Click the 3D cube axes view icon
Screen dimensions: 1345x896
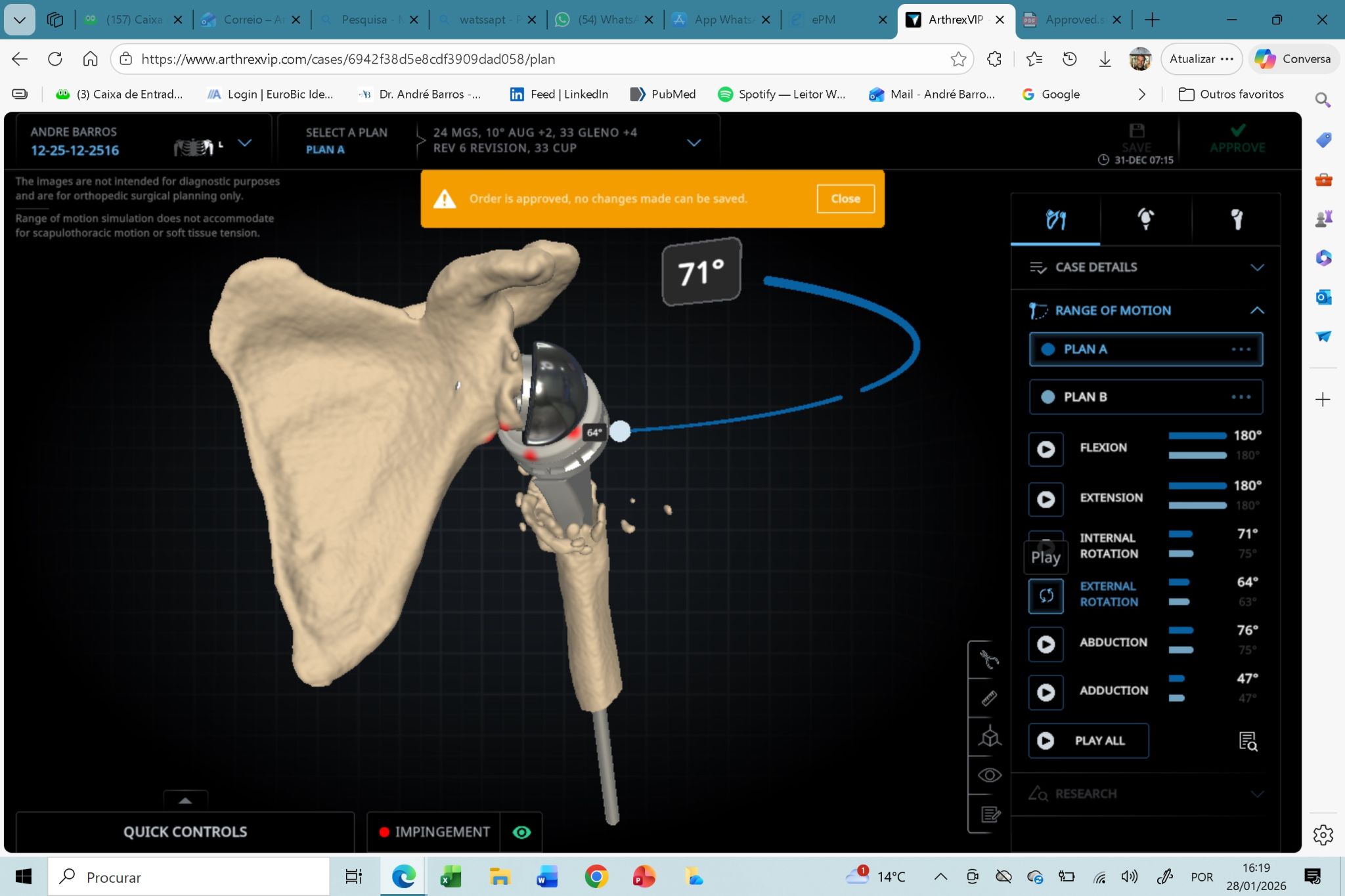point(989,737)
